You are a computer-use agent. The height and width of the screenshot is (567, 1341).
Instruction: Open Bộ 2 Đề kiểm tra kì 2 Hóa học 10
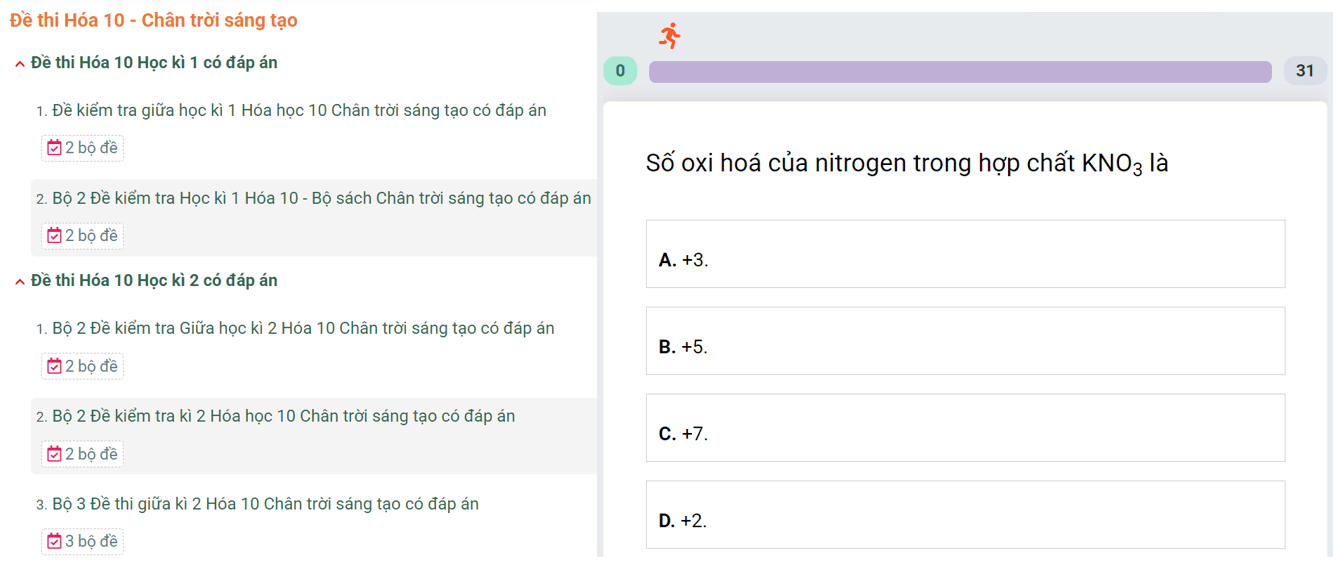(283, 416)
